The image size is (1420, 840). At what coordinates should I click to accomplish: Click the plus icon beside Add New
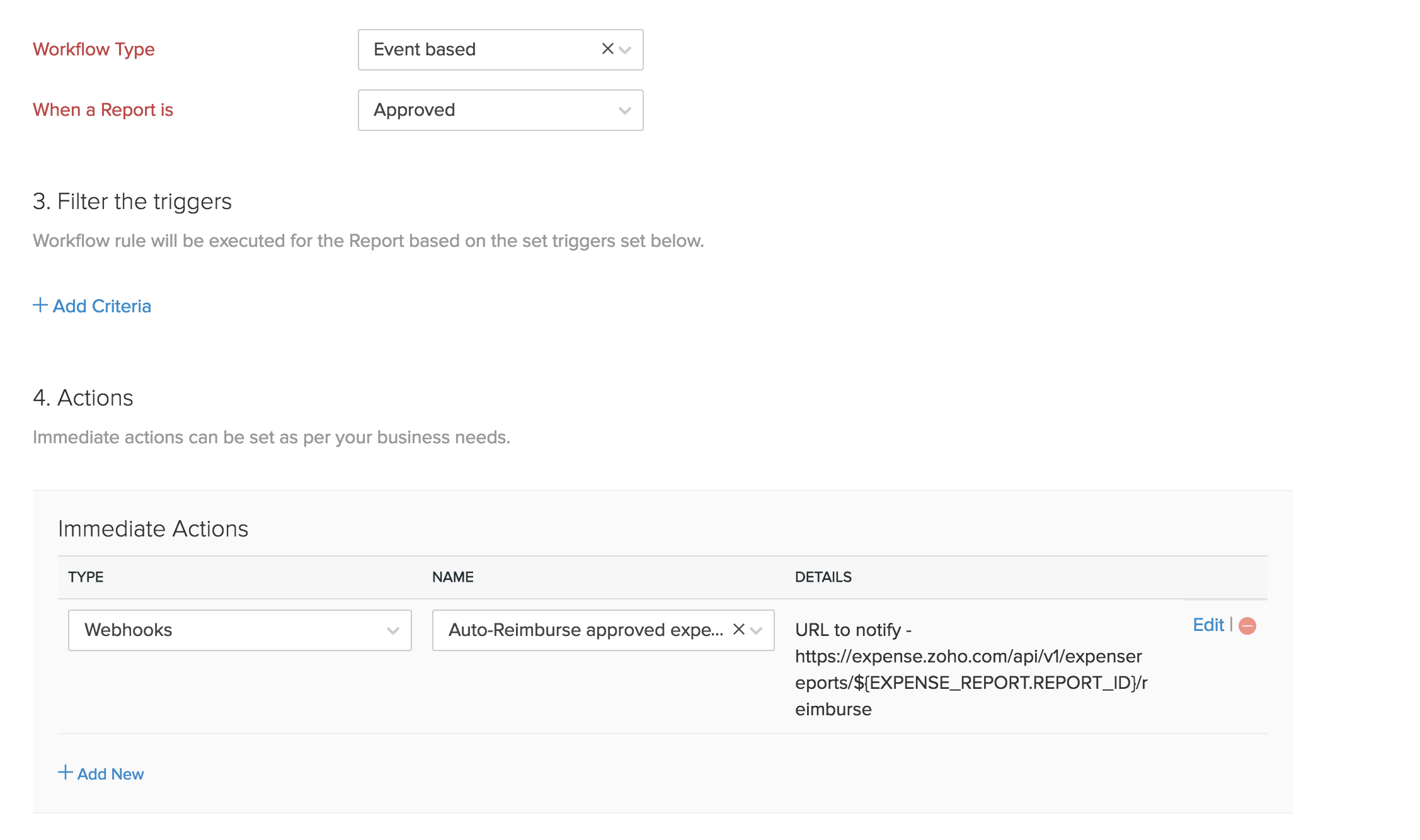[x=65, y=773]
